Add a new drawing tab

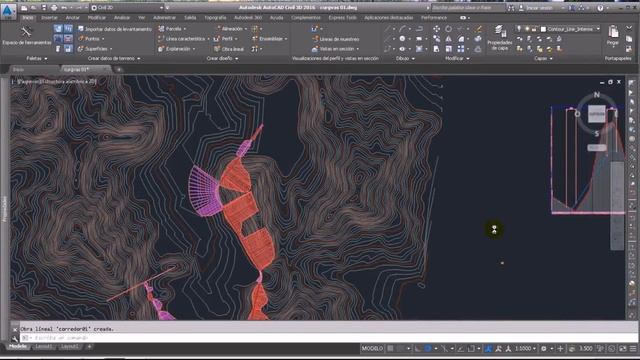119,70
